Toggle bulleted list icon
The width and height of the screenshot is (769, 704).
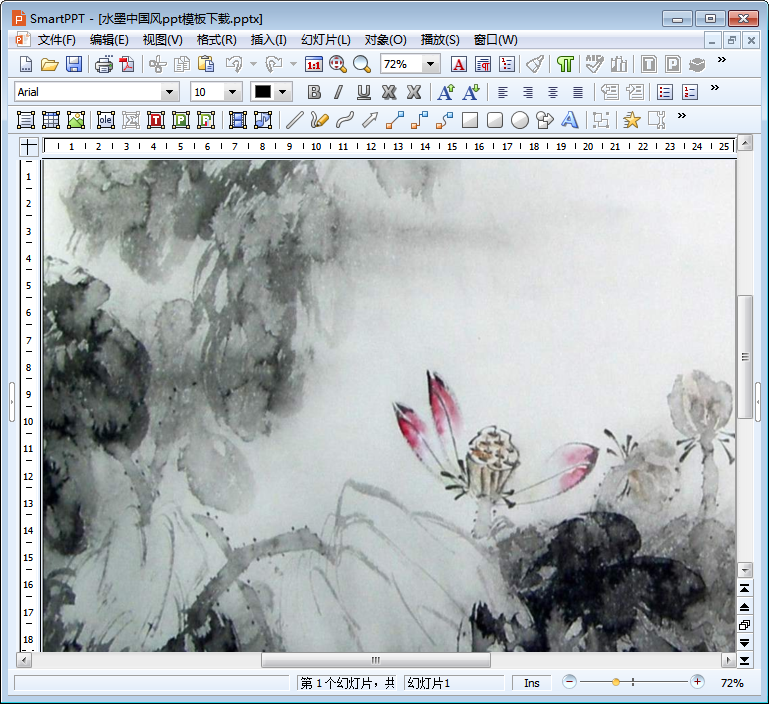click(x=665, y=92)
